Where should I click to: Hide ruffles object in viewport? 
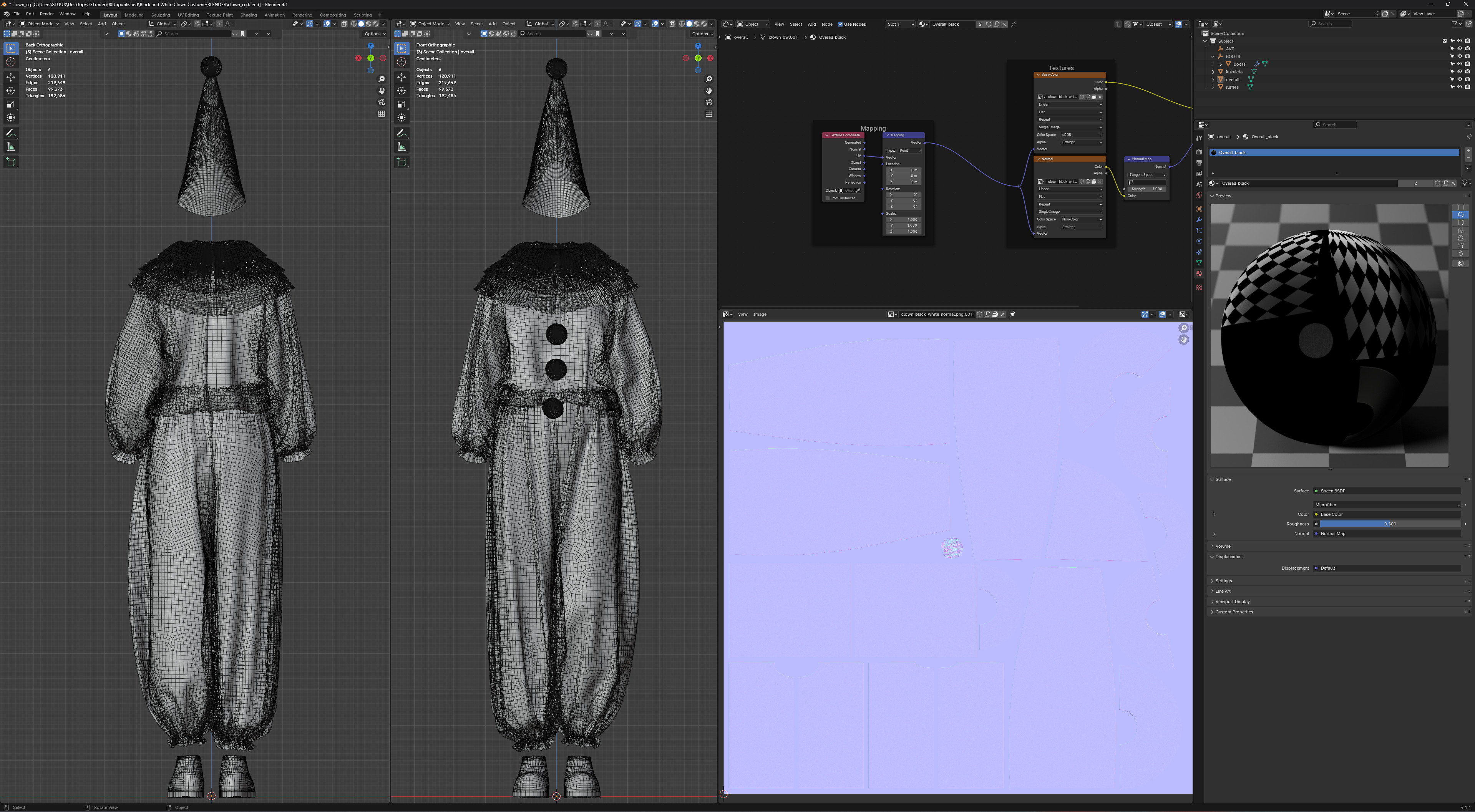(1460, 87)
